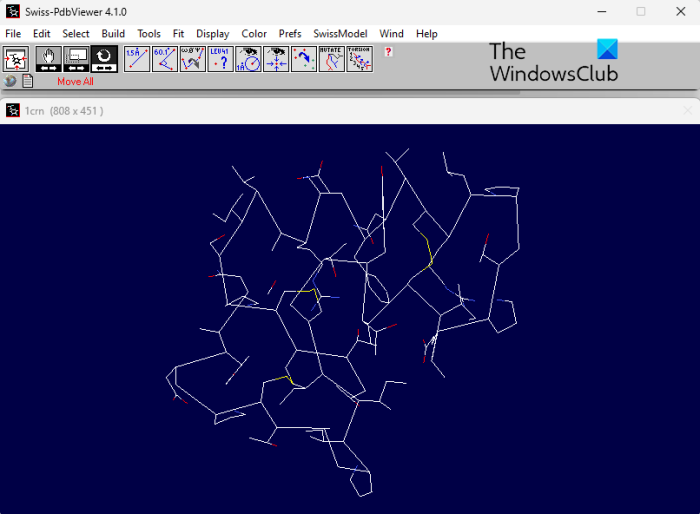
Task: Activate the show-groups-within-radius eye tool
Action: pyautogui.click(x=248, y=59)
